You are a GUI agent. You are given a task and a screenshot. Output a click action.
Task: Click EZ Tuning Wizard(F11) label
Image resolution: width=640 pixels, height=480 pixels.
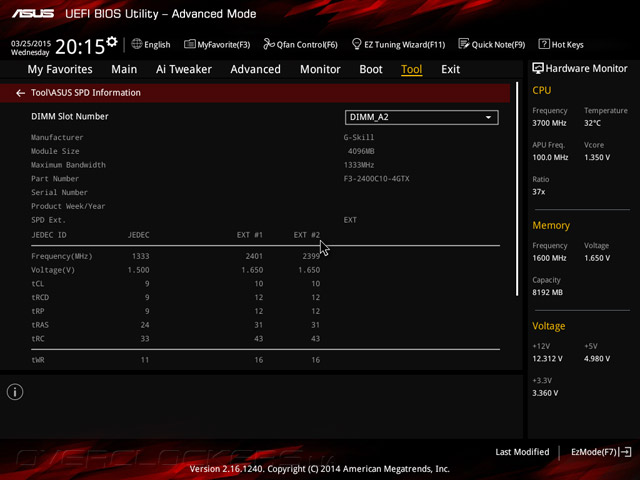(404, 45)
